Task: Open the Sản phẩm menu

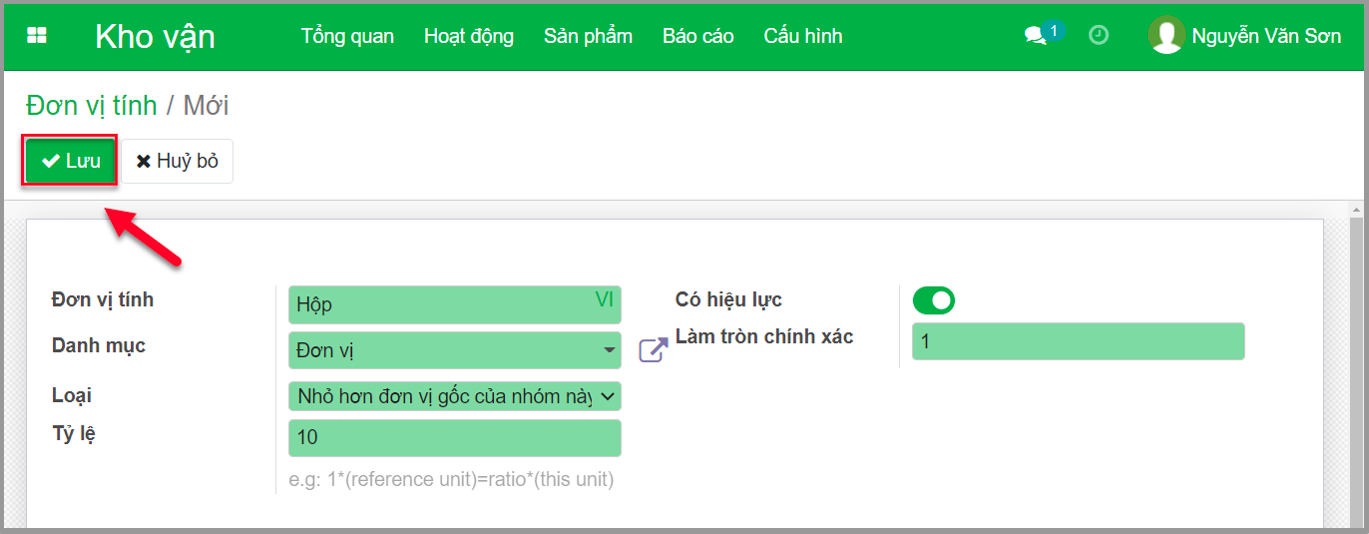Action: 588,36
